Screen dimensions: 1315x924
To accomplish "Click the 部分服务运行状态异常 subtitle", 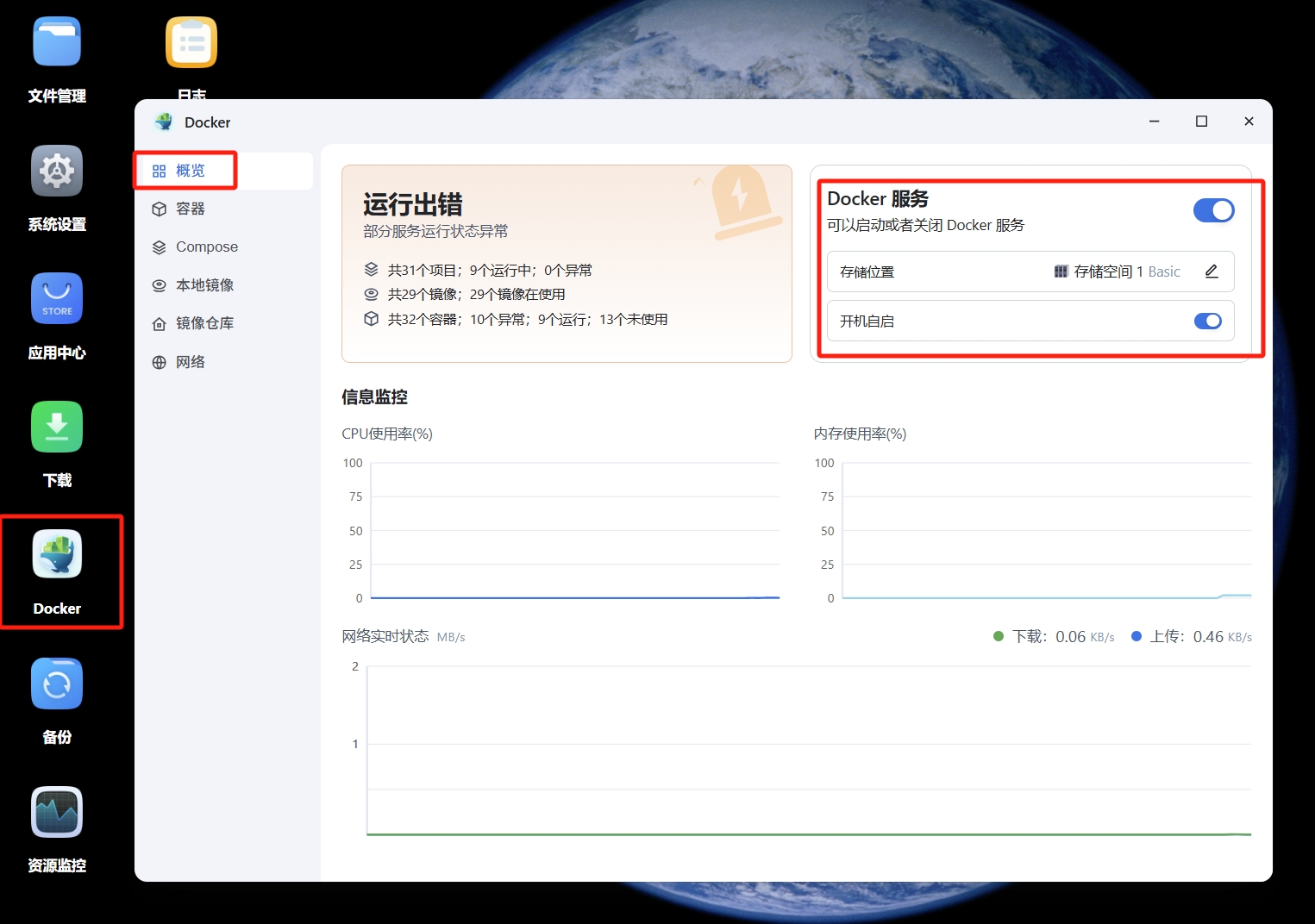I will (x=435, y=231).
